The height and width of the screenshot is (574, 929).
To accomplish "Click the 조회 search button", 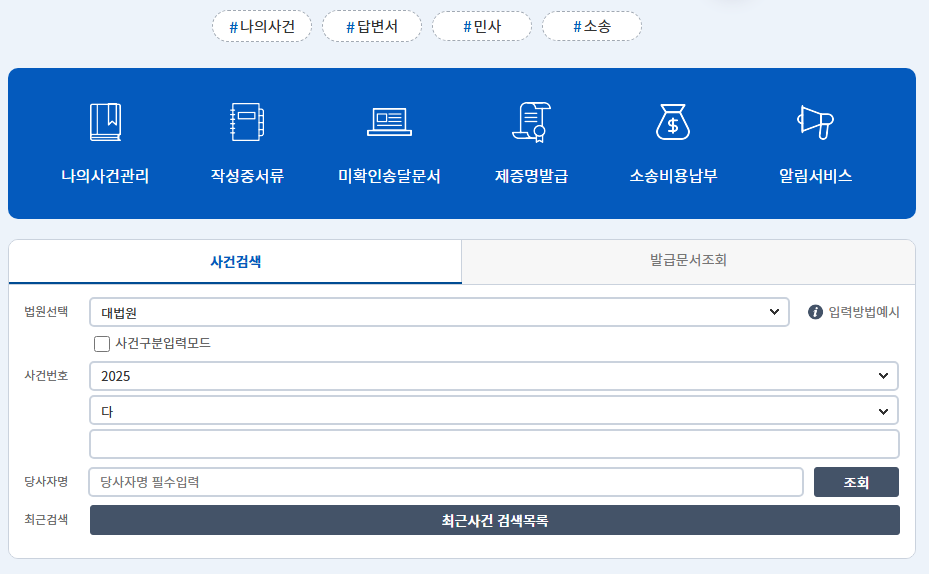I will [856, 482].
